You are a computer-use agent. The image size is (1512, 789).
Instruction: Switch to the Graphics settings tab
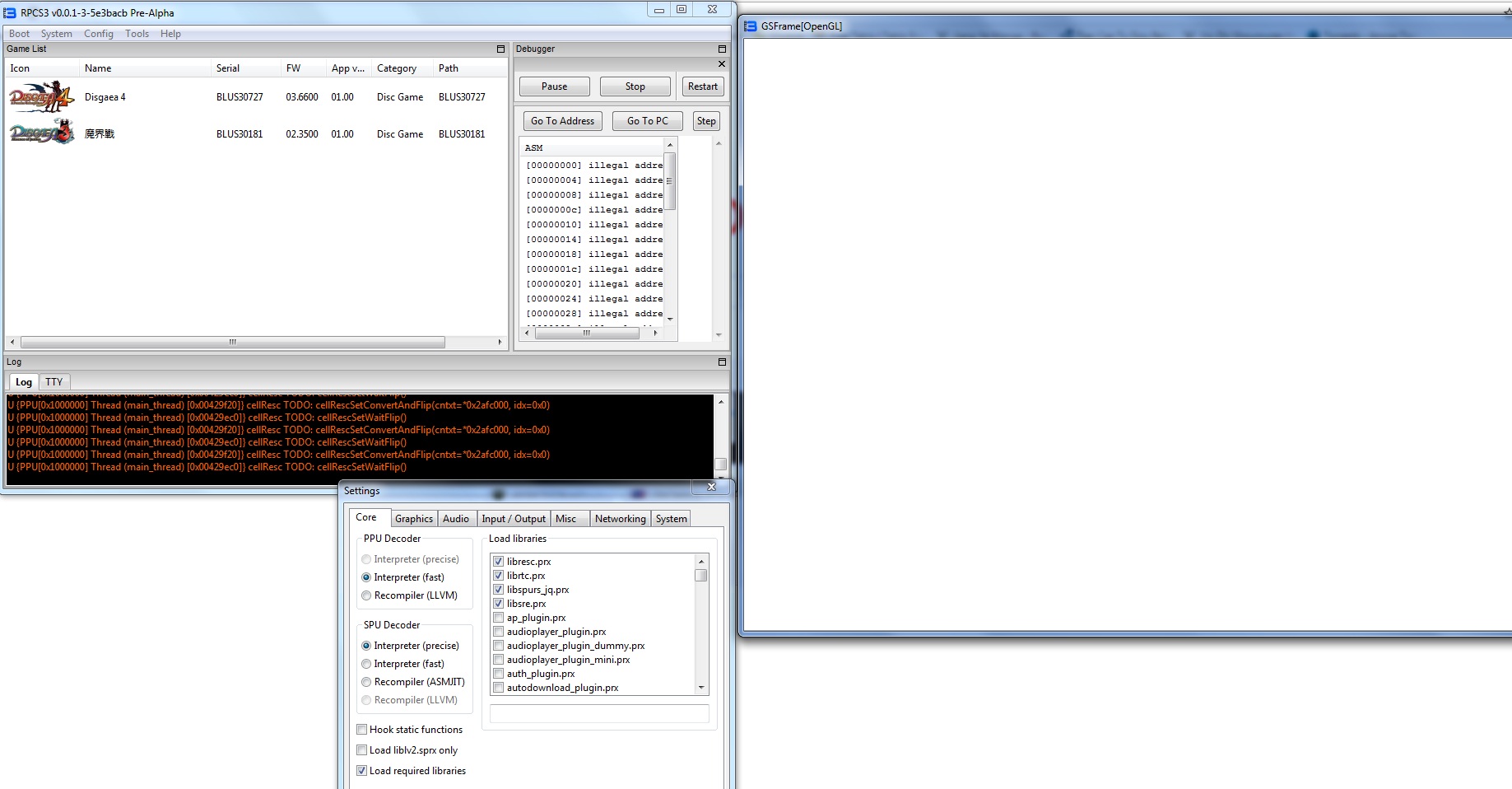(x=413, y=519)
